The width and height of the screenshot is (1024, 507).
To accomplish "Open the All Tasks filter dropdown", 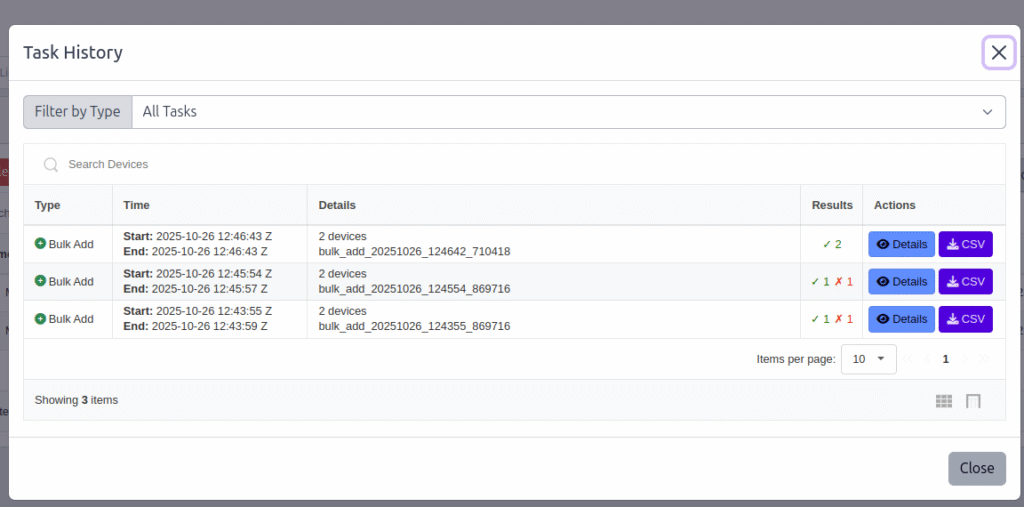I will [568, 112].
